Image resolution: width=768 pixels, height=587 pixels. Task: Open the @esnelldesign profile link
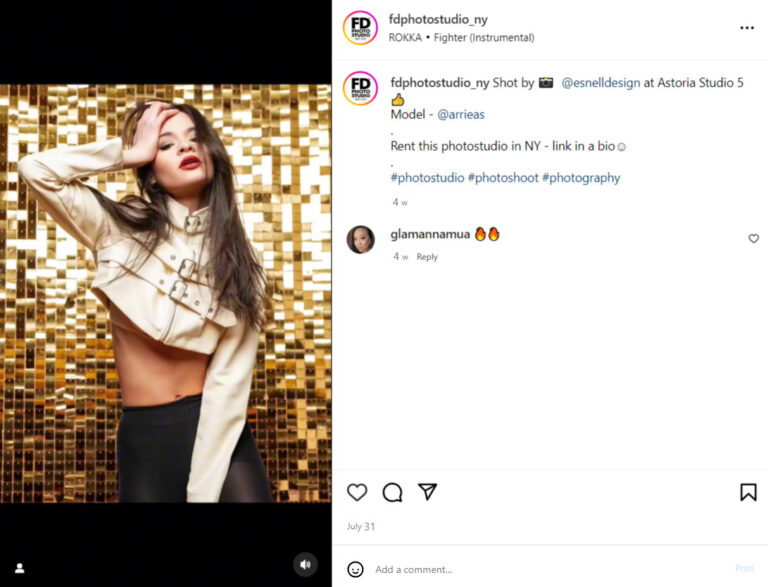(x=600, y=83)
